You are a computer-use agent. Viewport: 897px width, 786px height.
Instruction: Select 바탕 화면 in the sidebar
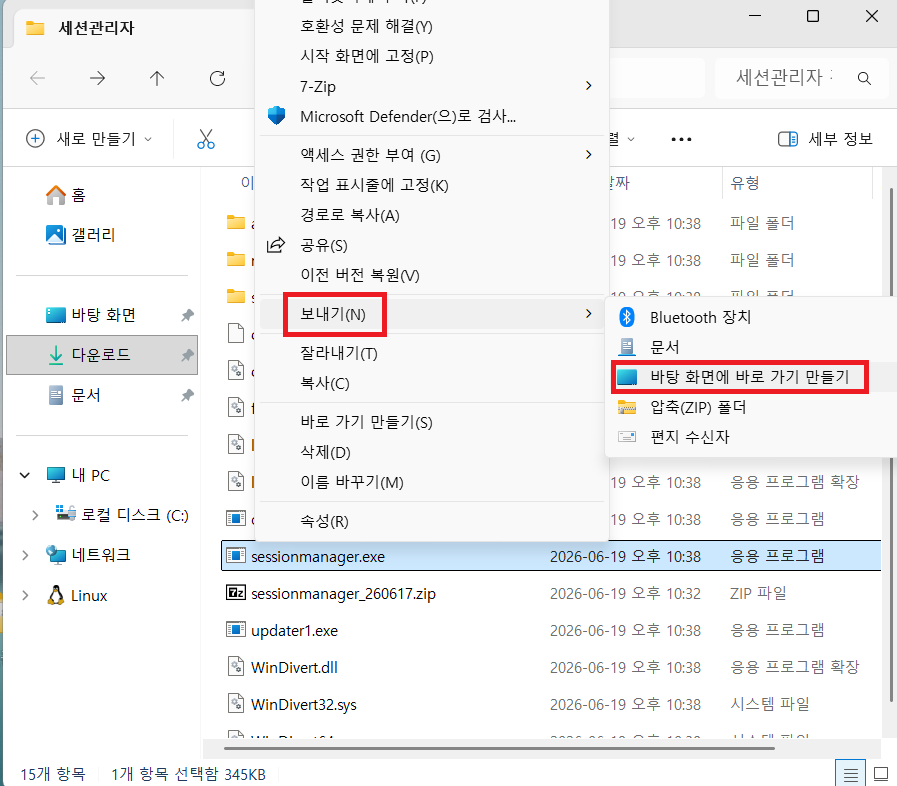pos(90,315)
